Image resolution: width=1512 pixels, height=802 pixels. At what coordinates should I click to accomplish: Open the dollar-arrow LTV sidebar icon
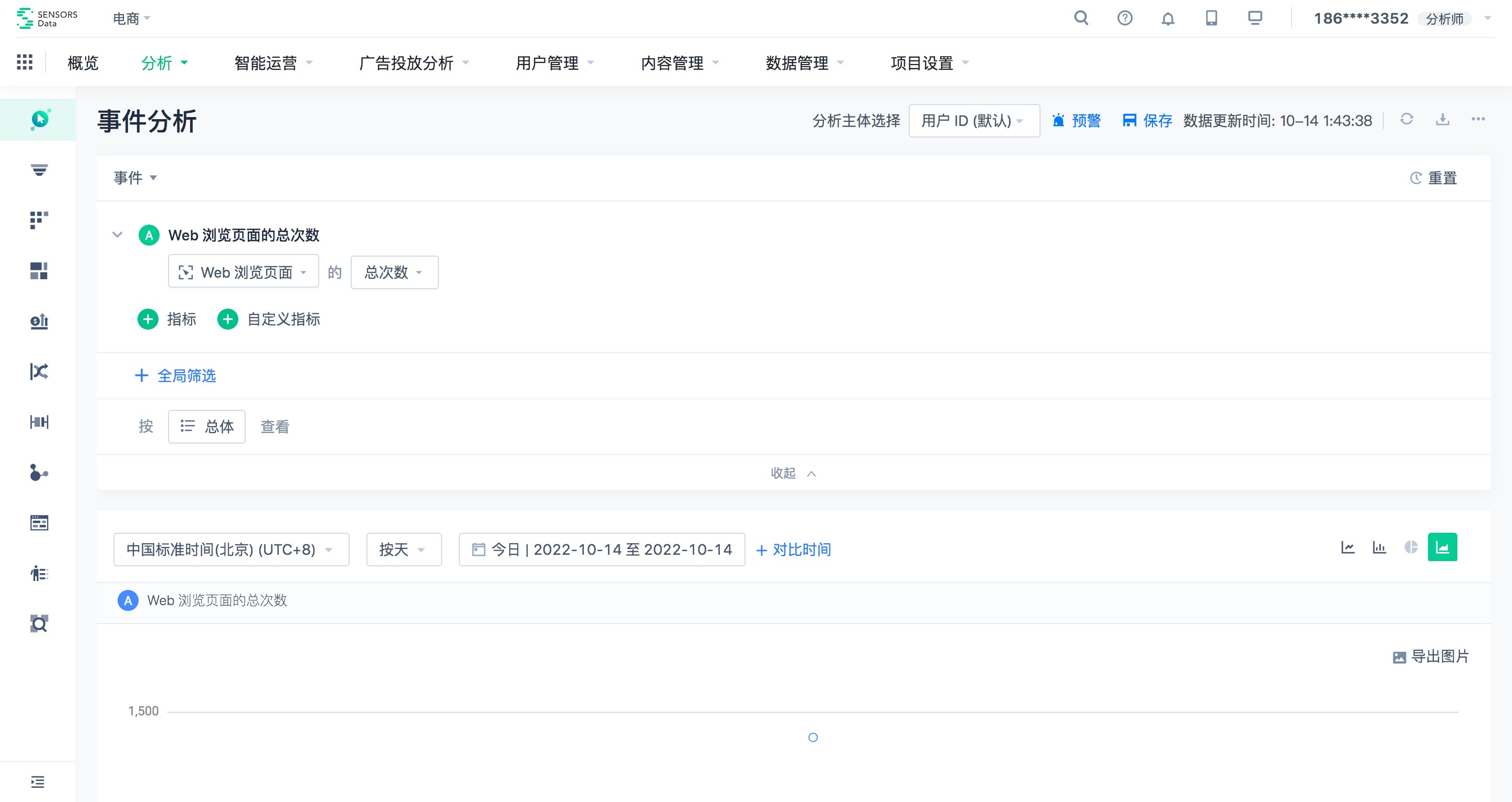pyautogui.click(x=39, y=321)
